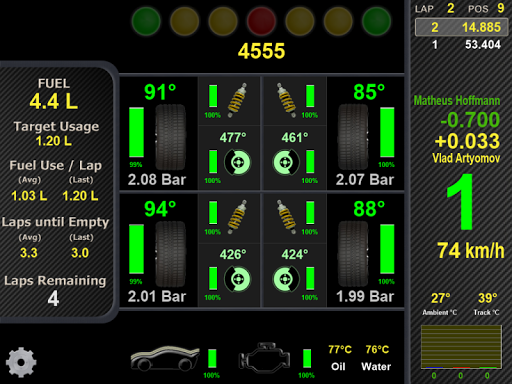
Task: Click the front-right tire icon
Action: point(353,137)
